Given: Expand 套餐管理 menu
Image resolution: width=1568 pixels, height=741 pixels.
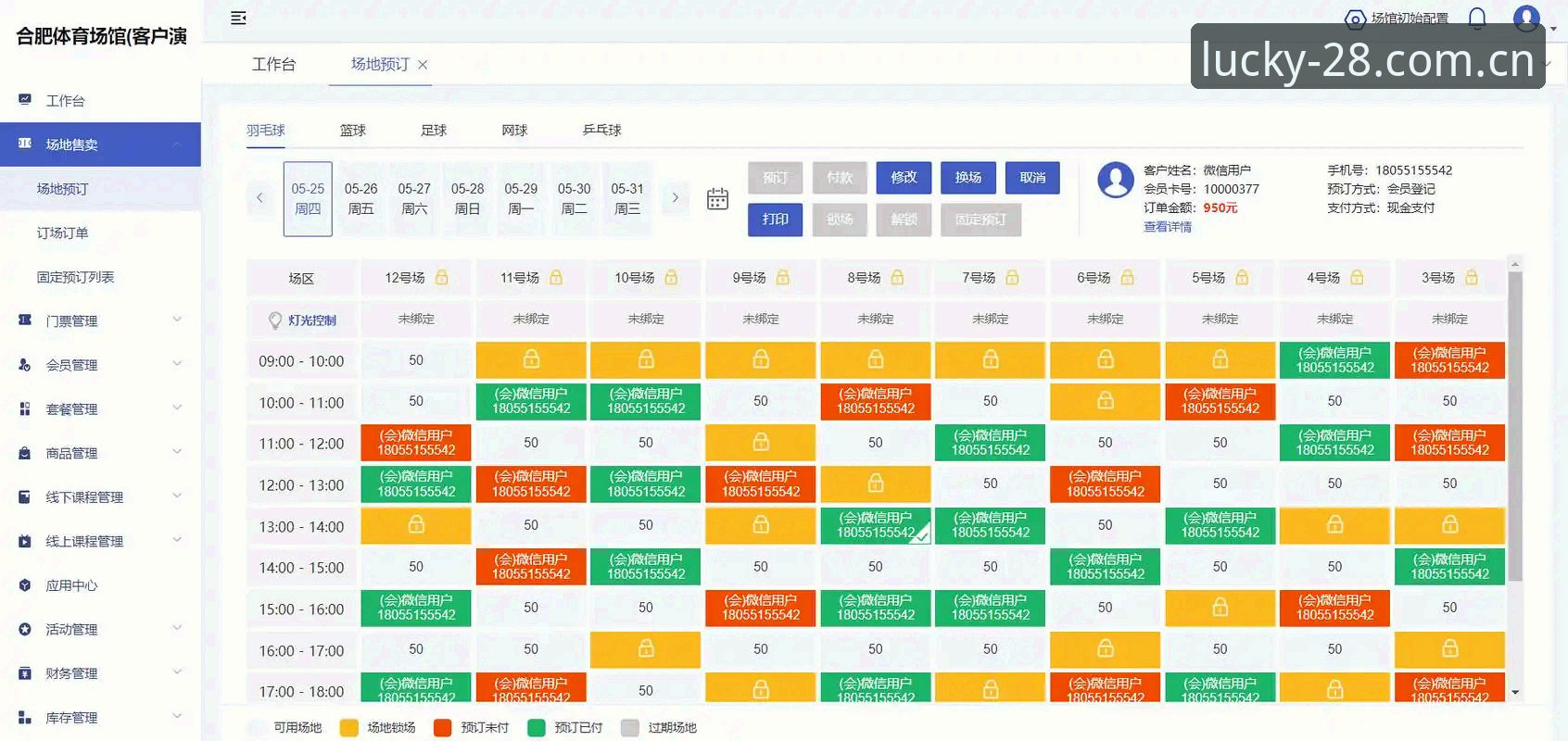Looking at the screenshot, I should coord(100,408).
